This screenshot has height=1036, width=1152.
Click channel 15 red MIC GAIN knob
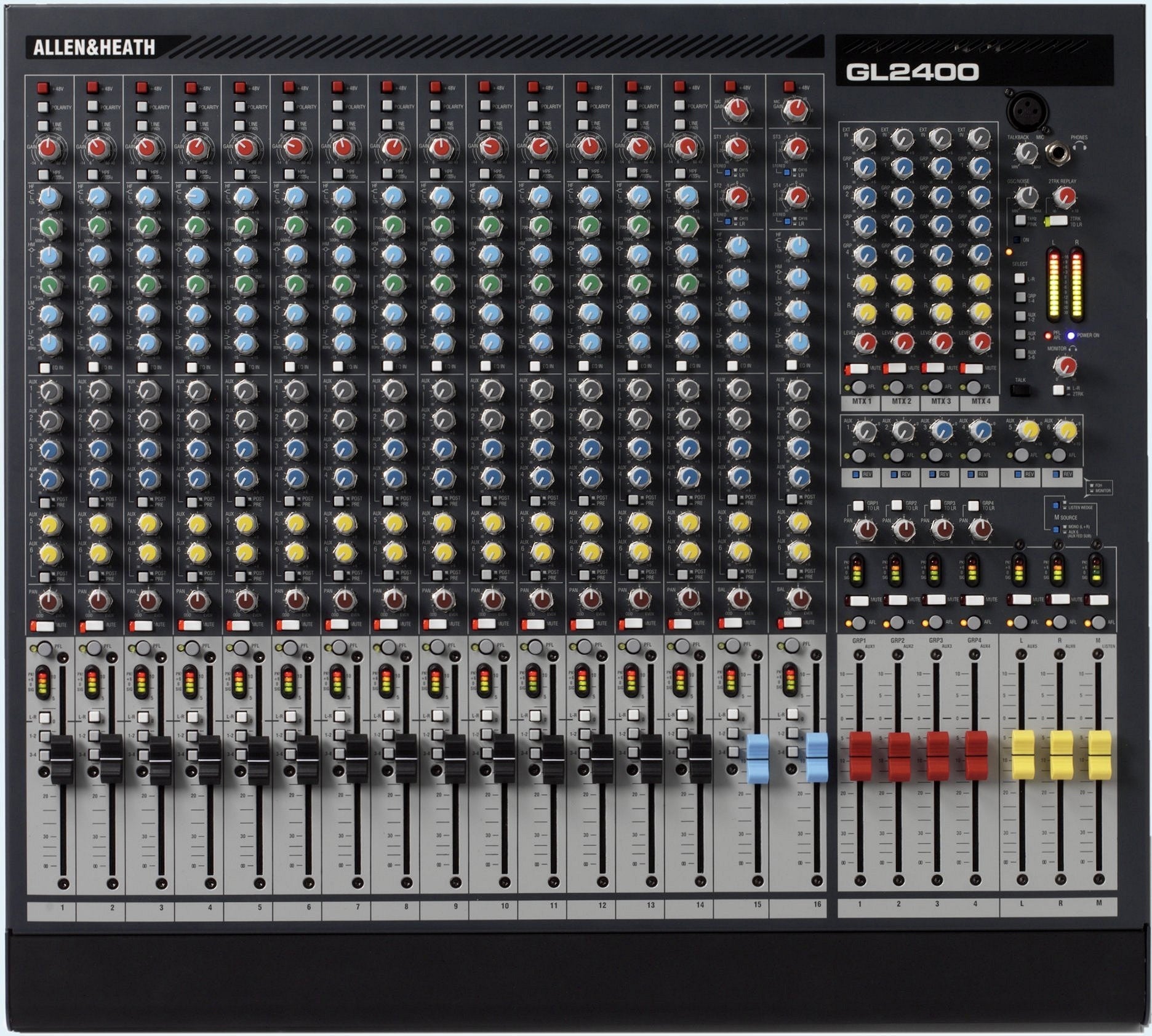737,110
